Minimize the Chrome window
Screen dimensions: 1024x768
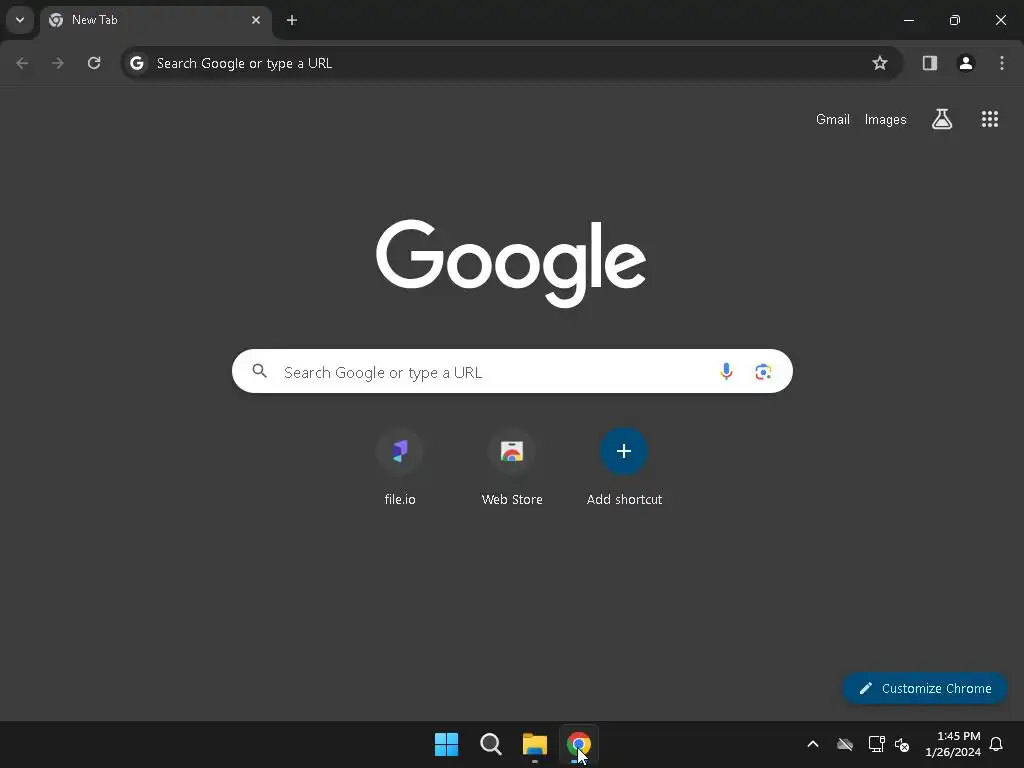click(x=908, y=20)
